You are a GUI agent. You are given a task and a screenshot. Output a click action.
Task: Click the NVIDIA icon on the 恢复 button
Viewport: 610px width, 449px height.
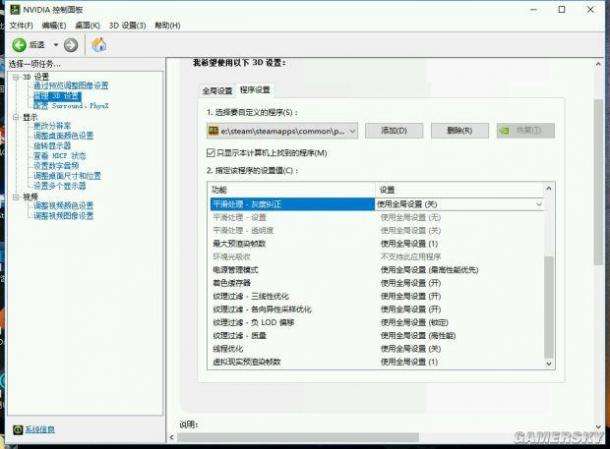click(x=505, y=131)
